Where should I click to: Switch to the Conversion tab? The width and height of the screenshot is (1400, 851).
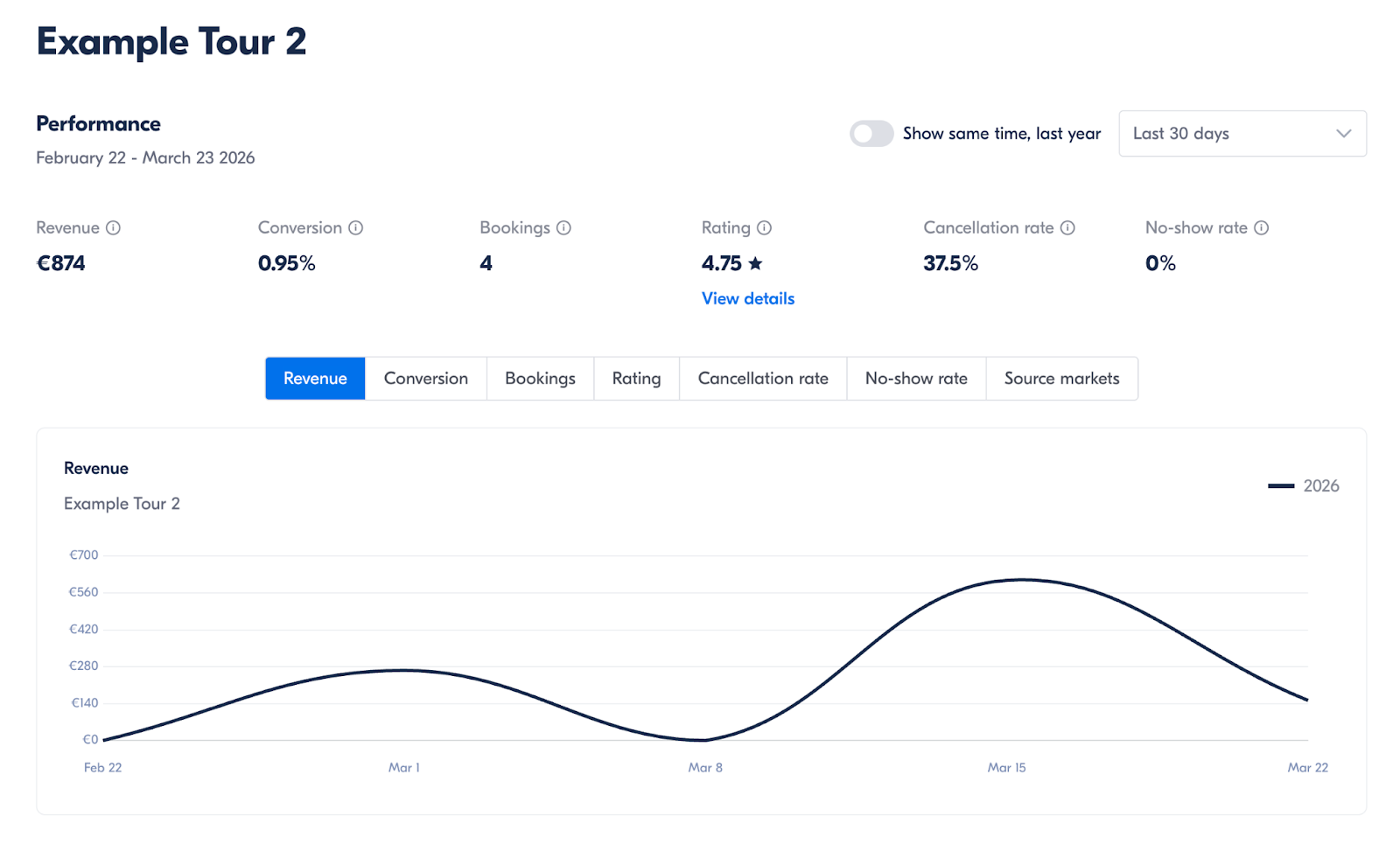pos(425,379)
